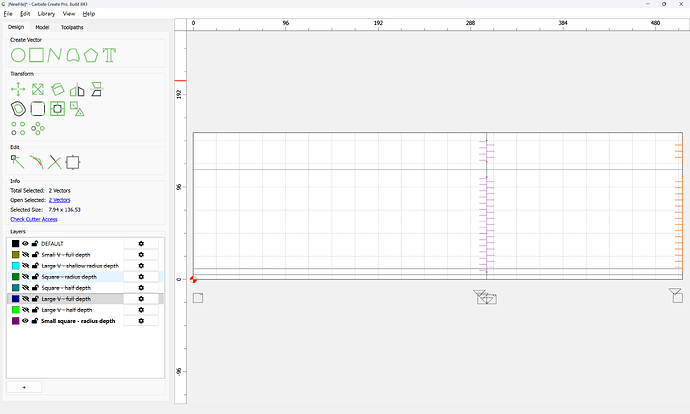Choose the Move transform tool
Screen dimensions: 690x414
pyautogui.click(x=18, y=89)
